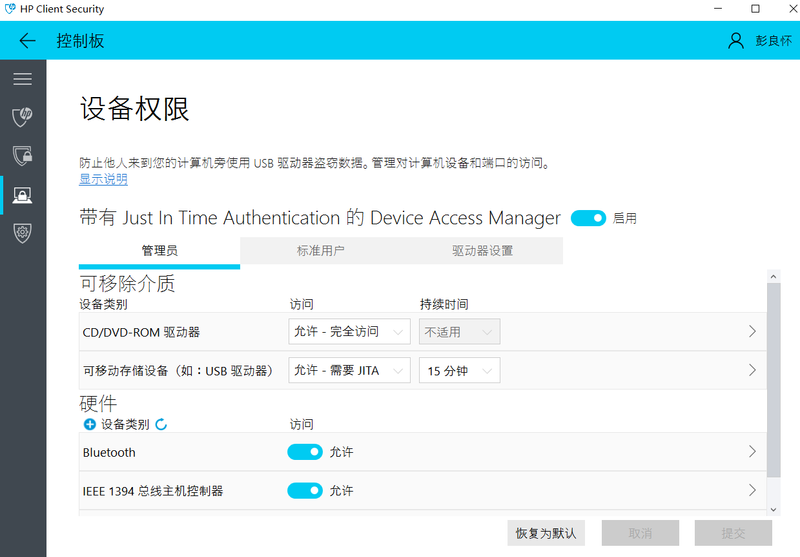The height and width of the screenshot is (557, 800).
Task: Toggle Bluetooth access switch
Action: 305,452
